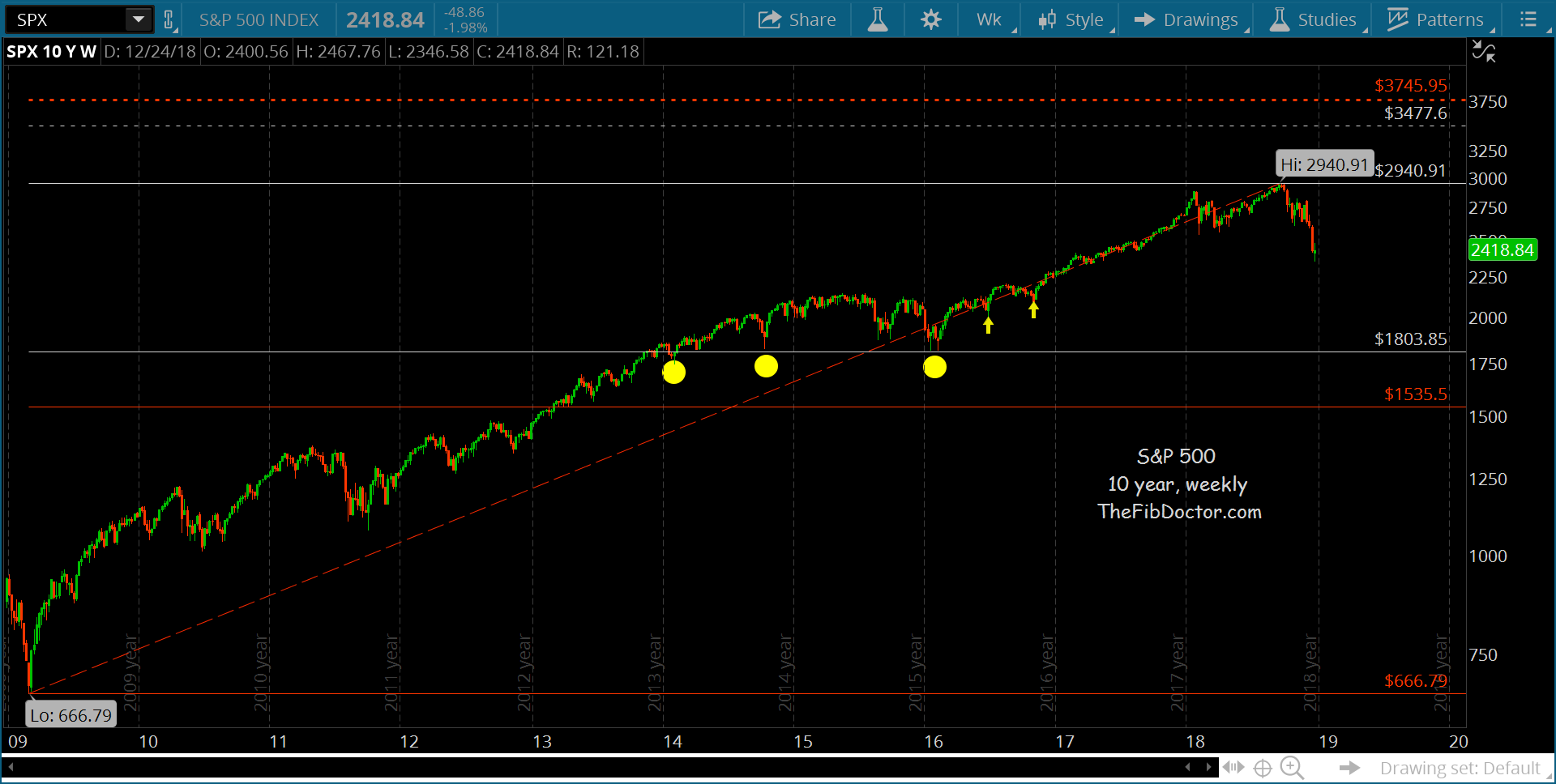The width and height of the screenshot is (1556, 784).
Task: Open the SPX symbol dropdown arrow
Action: (139, 19)
